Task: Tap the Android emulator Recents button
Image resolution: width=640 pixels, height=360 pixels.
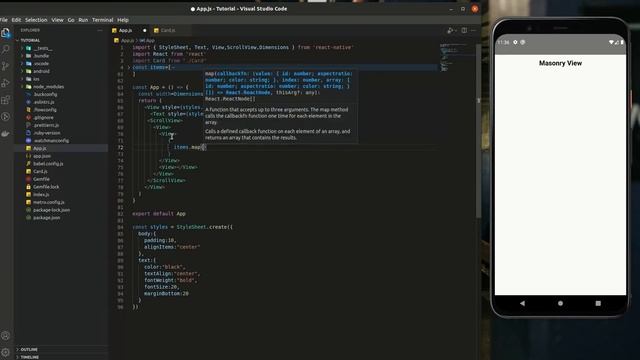Action: [598, 303]
